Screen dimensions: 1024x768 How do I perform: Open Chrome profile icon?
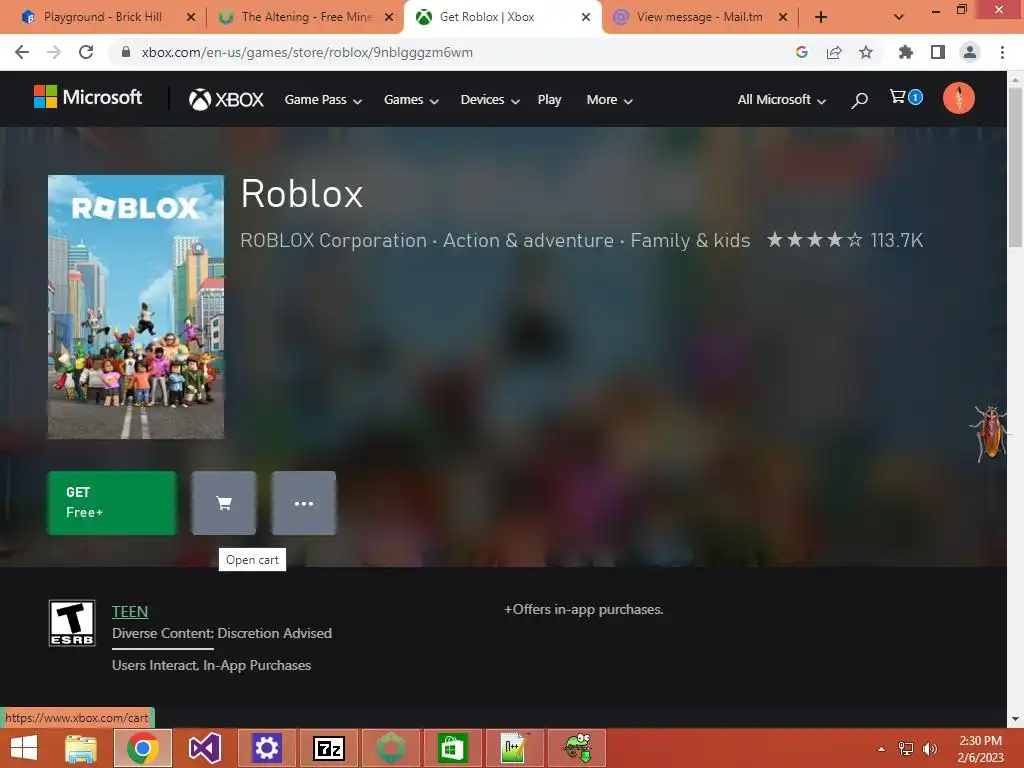coord(970,52)
